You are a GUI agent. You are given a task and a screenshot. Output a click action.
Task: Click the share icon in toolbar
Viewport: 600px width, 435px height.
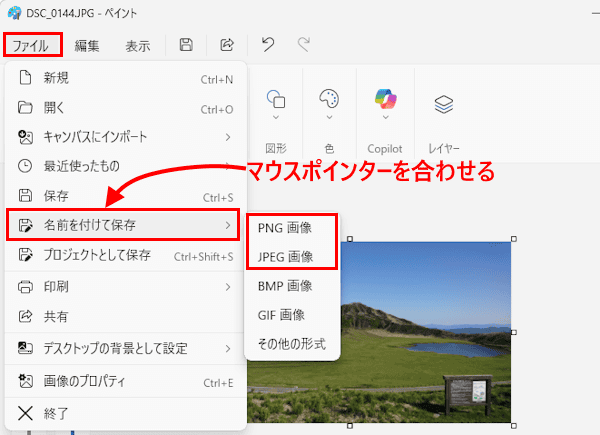[x=227, y=45]
